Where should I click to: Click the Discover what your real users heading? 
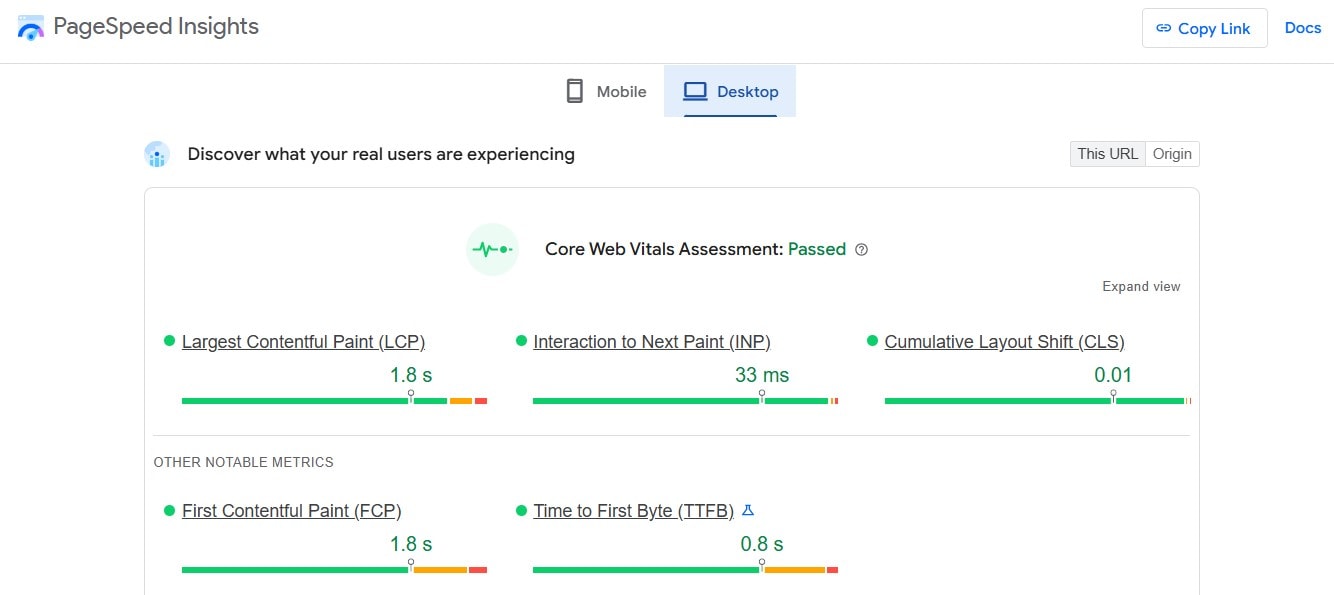click(381, 154)
